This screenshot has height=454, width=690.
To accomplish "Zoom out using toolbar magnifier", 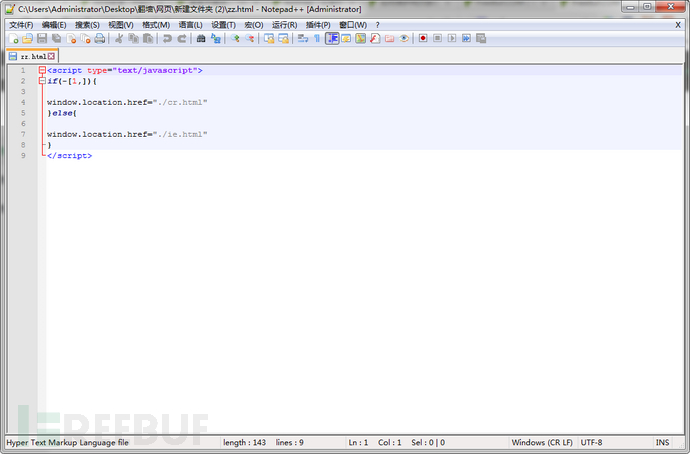I will tap(249, 39).
